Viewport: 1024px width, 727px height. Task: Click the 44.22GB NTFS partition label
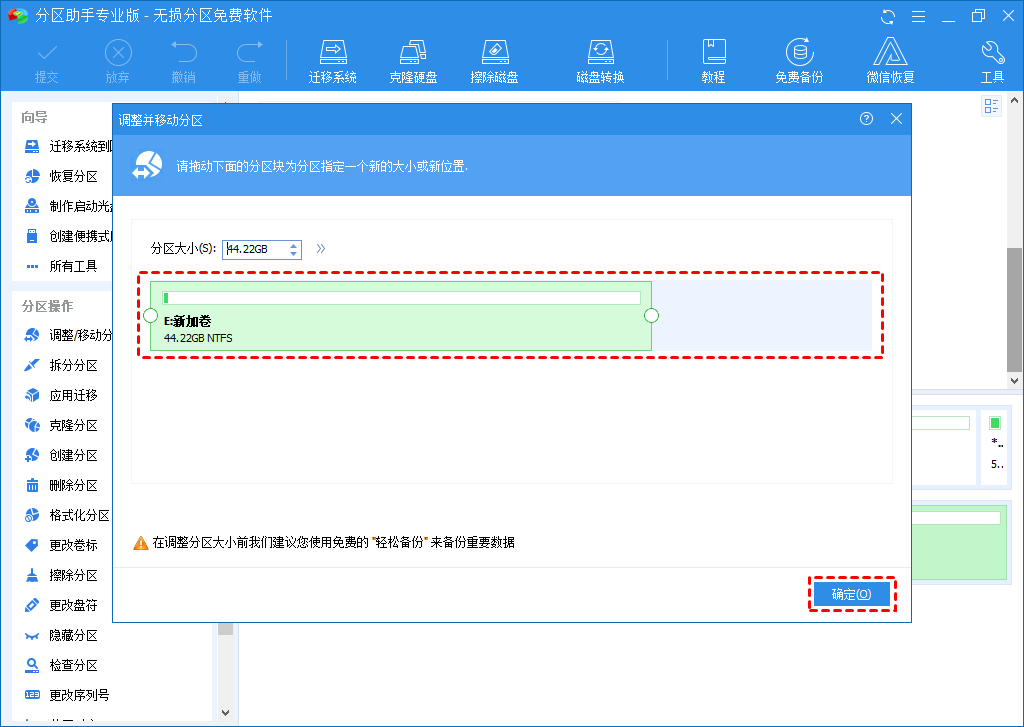coord(198,338)
